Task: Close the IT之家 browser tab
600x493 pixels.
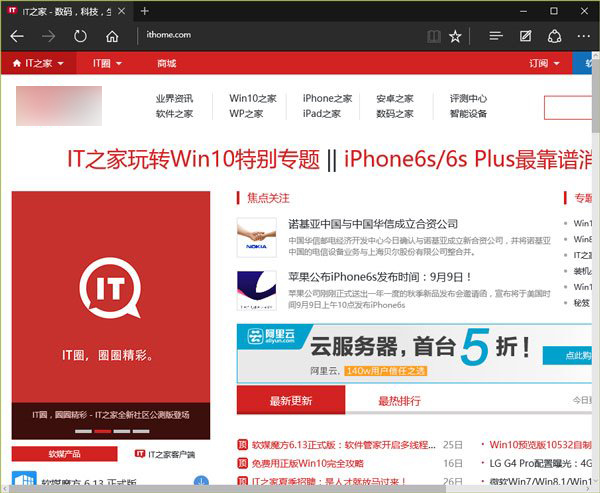Action: tap(121, 11)
